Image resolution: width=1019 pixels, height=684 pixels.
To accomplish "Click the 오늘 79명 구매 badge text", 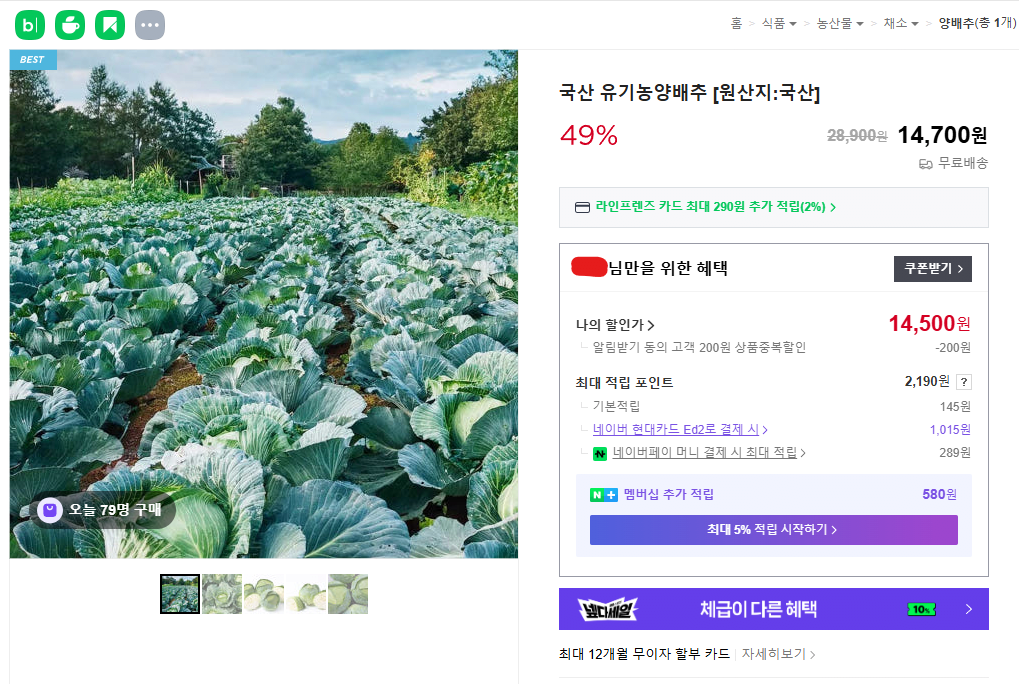I will [115, 510].
